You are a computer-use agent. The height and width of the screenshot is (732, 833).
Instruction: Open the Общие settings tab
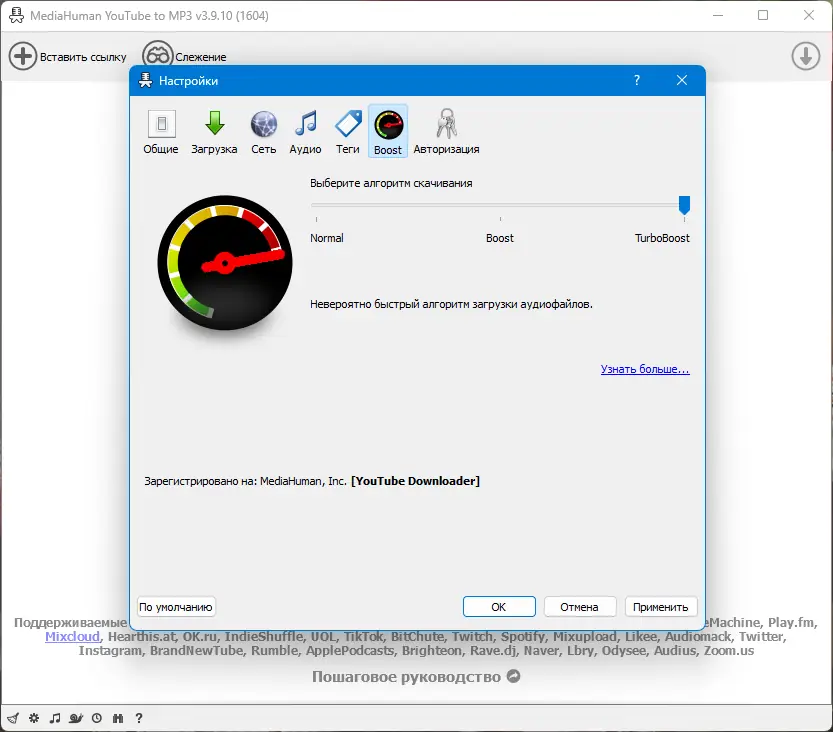coord(161,132)
